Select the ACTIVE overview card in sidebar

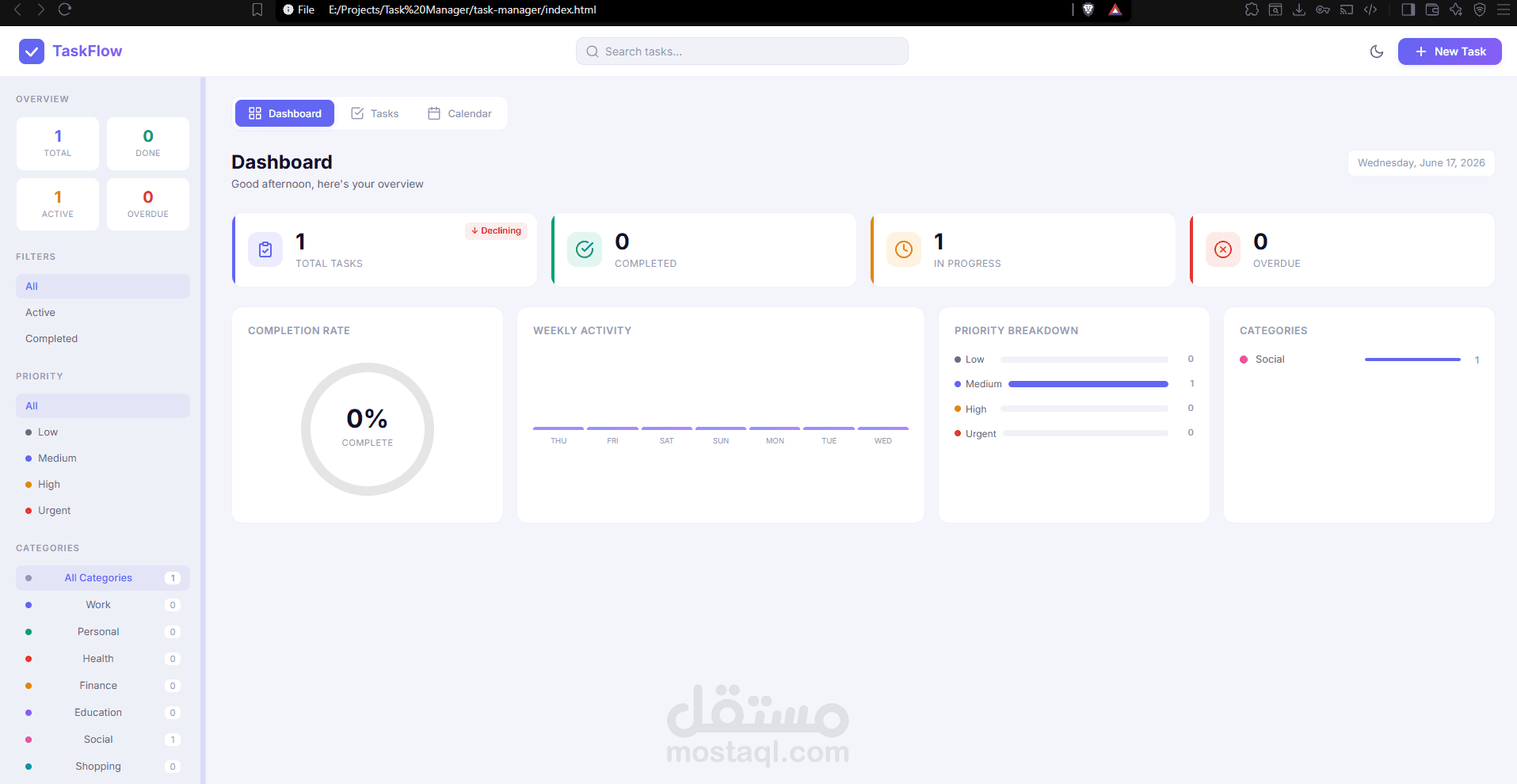[x=58, y=204]
